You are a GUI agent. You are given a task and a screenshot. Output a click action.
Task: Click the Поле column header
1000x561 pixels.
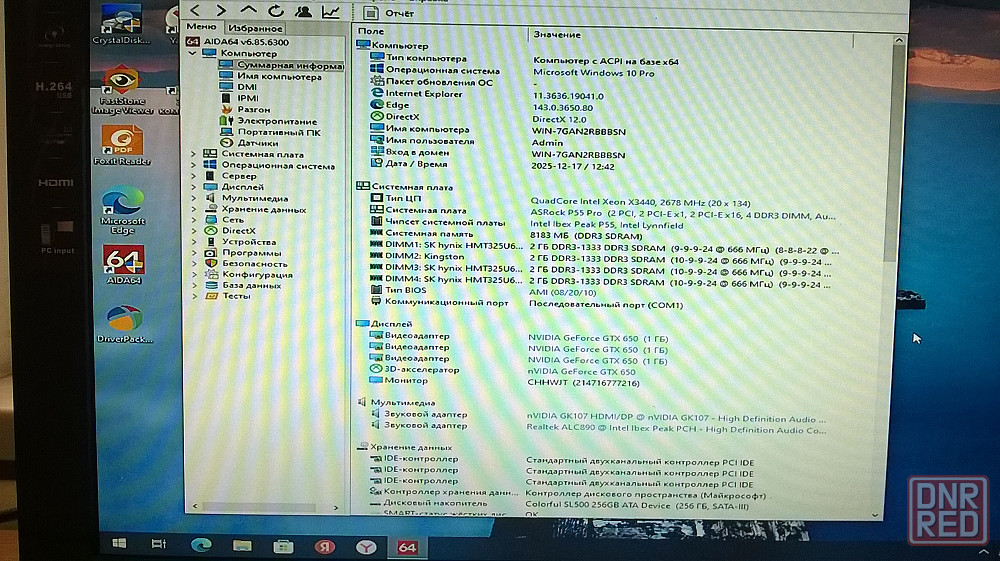click(371, 34)
